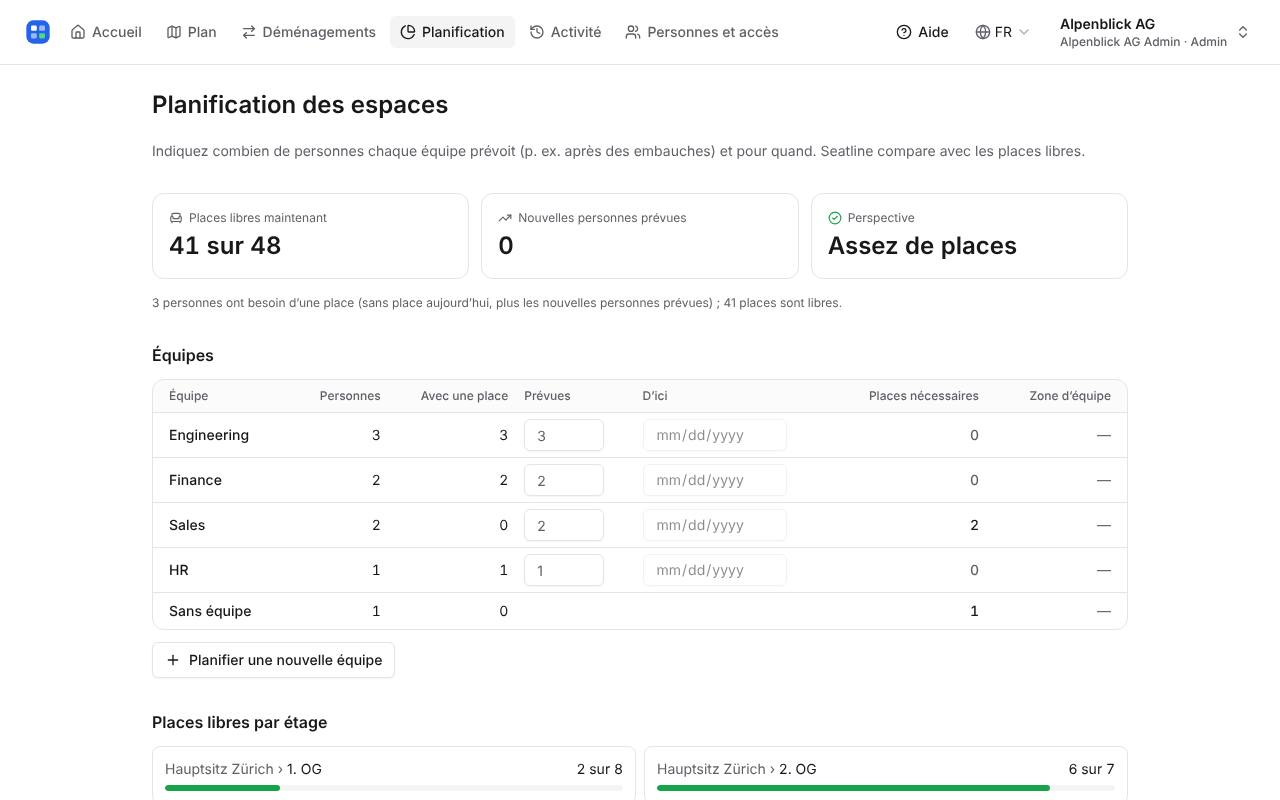Click the Engineering team name

[x=209, y=435]
